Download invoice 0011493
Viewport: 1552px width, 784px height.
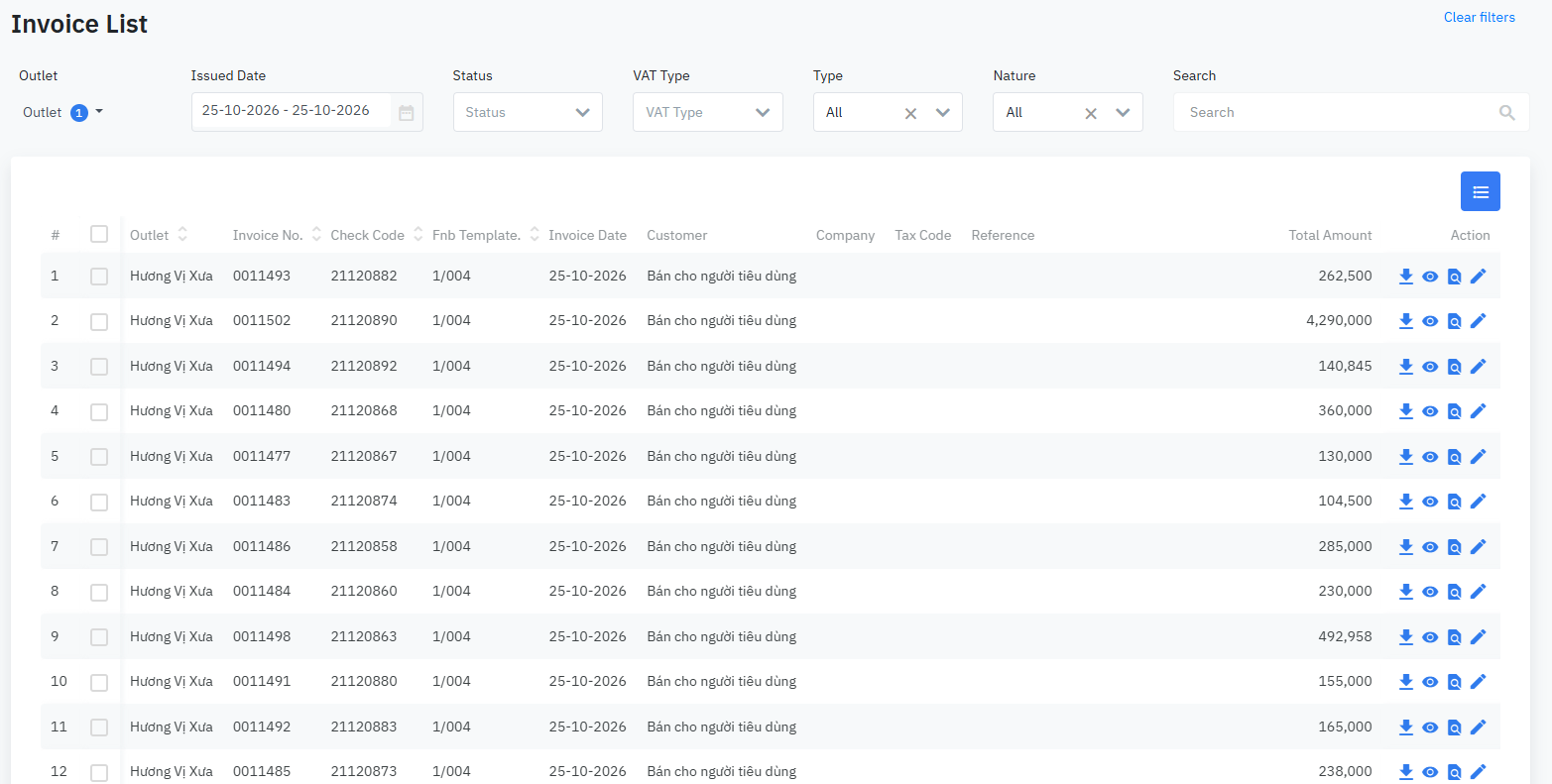1405,277
